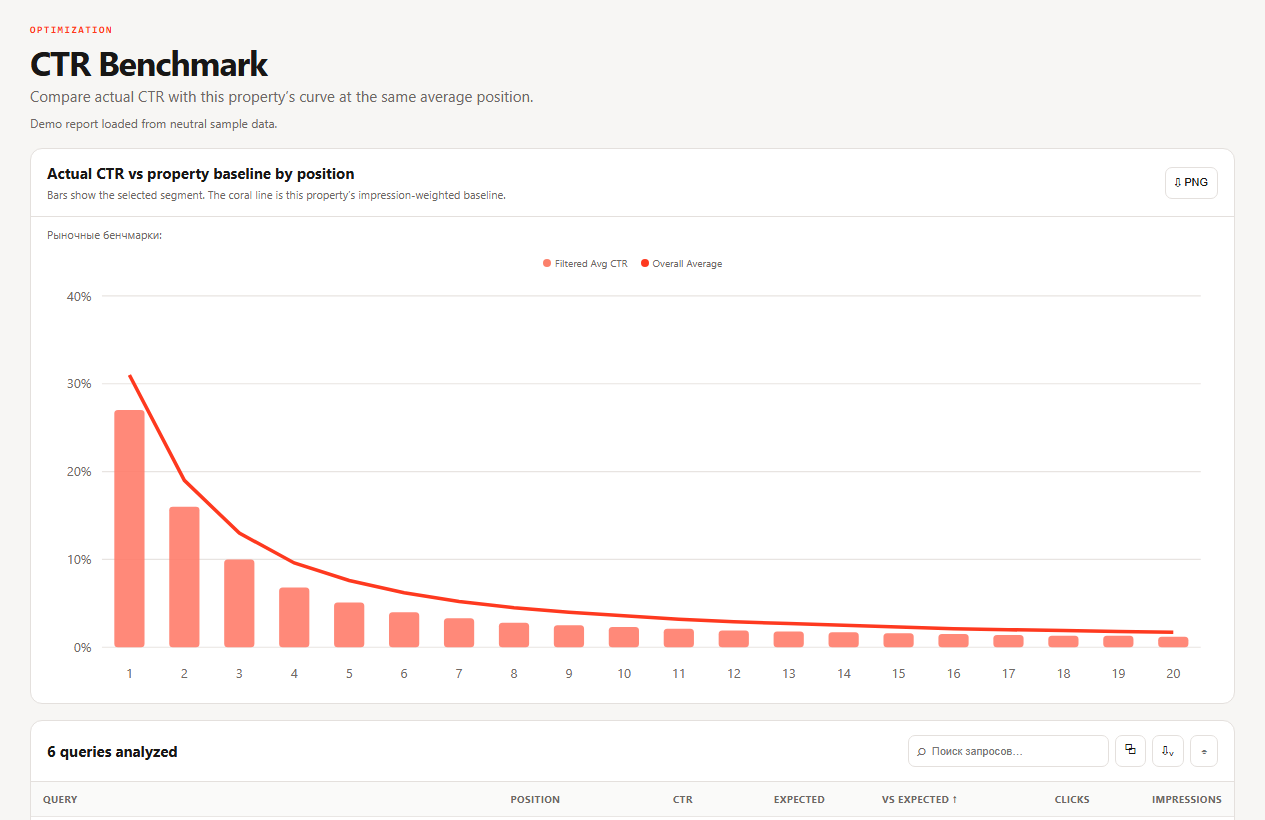Sort by the EXPECTED column header

(799, 800)
